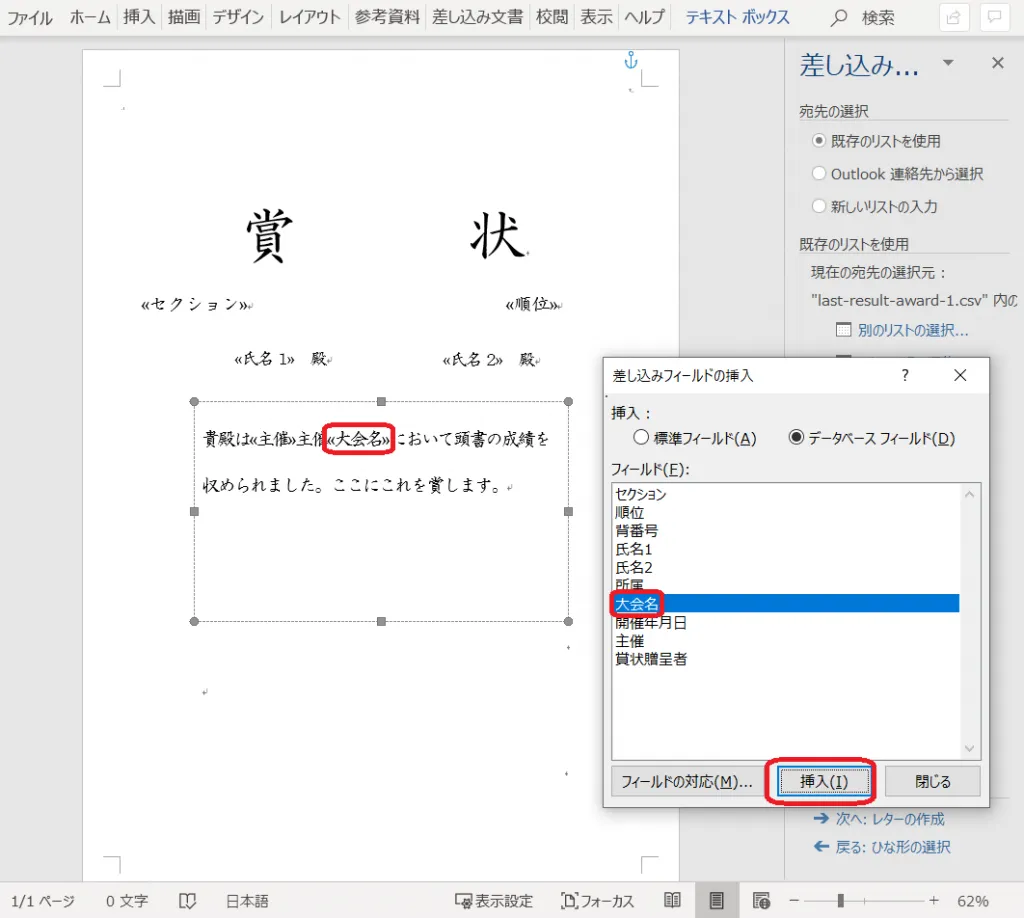Open the mail merge pane options dropdown

pyautogui.click(x=948, y=63)
